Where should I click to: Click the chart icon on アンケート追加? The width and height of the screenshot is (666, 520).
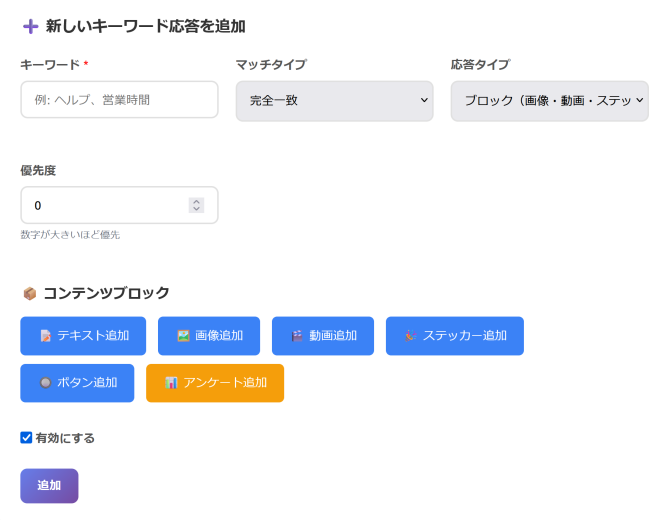click(171, 383)
